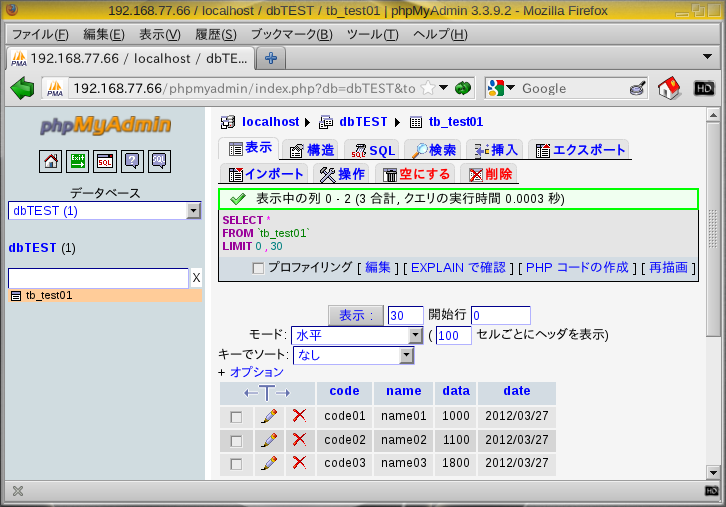Delete row code03 with red X
This screenshot has height=507, width=726.
[300, 462]
